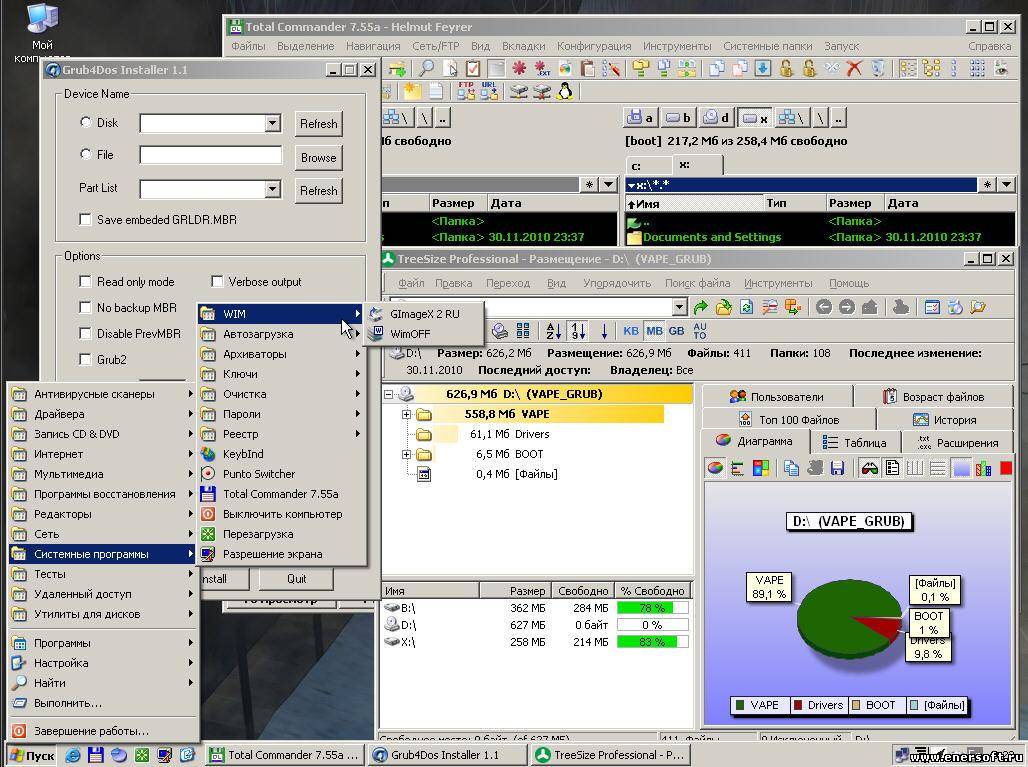Click Refresh button next to Disk field

pos(319,123)
